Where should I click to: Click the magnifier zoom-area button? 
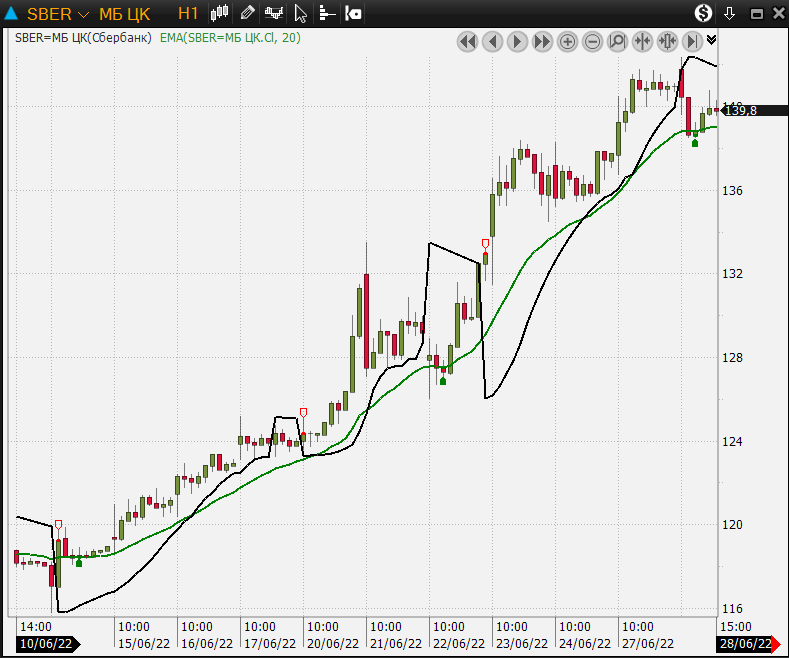pos(617,41)
